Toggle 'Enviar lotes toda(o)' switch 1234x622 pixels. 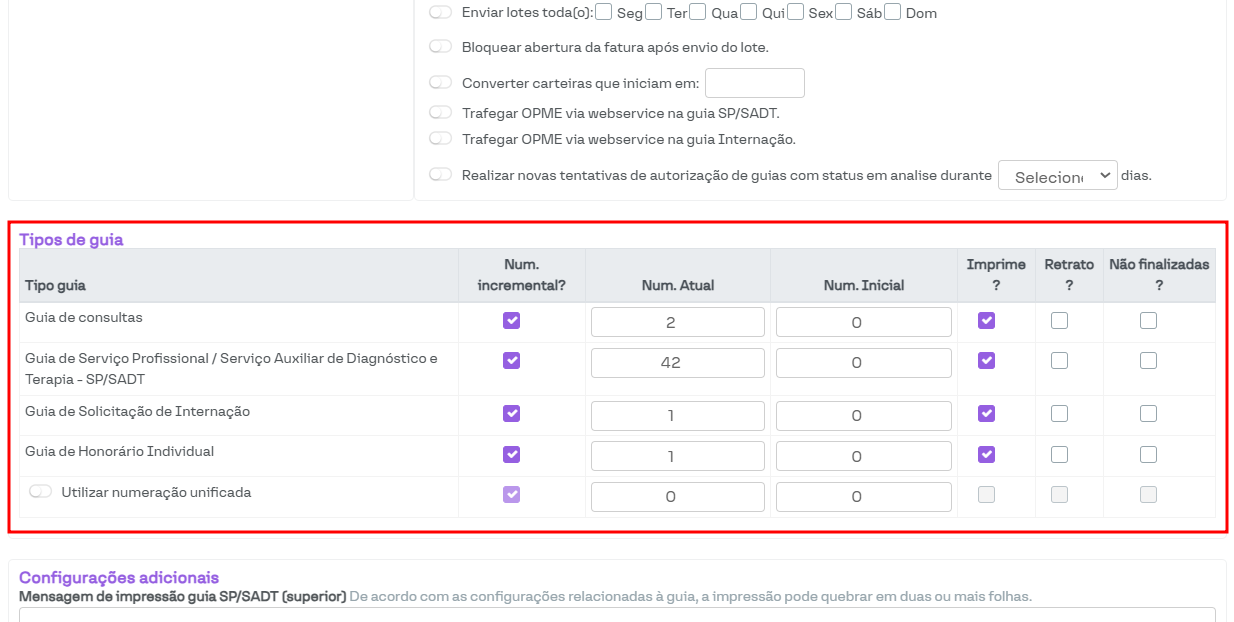(440, 13)
